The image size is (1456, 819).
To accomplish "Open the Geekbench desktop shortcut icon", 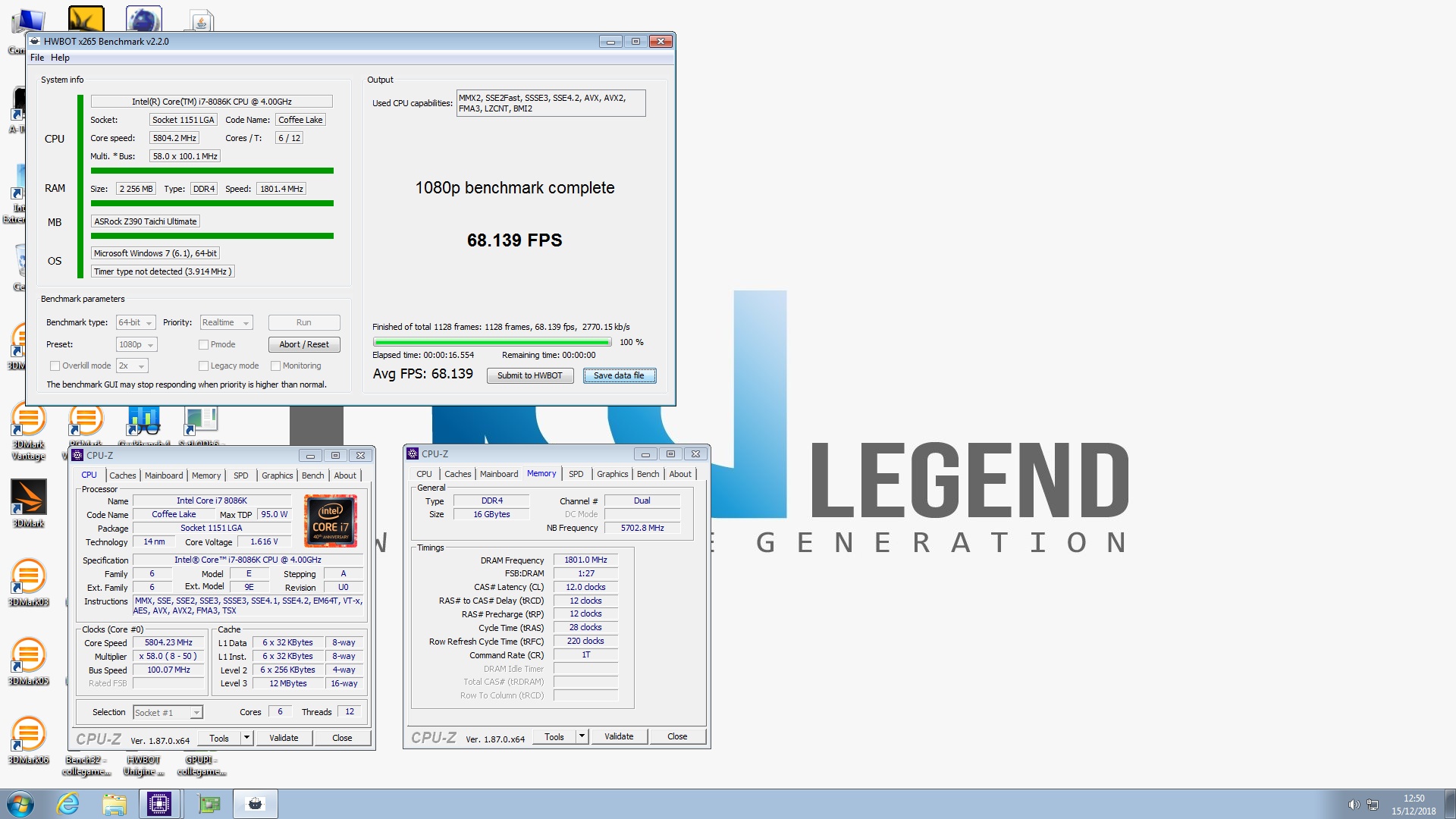I will click(144, 426).
